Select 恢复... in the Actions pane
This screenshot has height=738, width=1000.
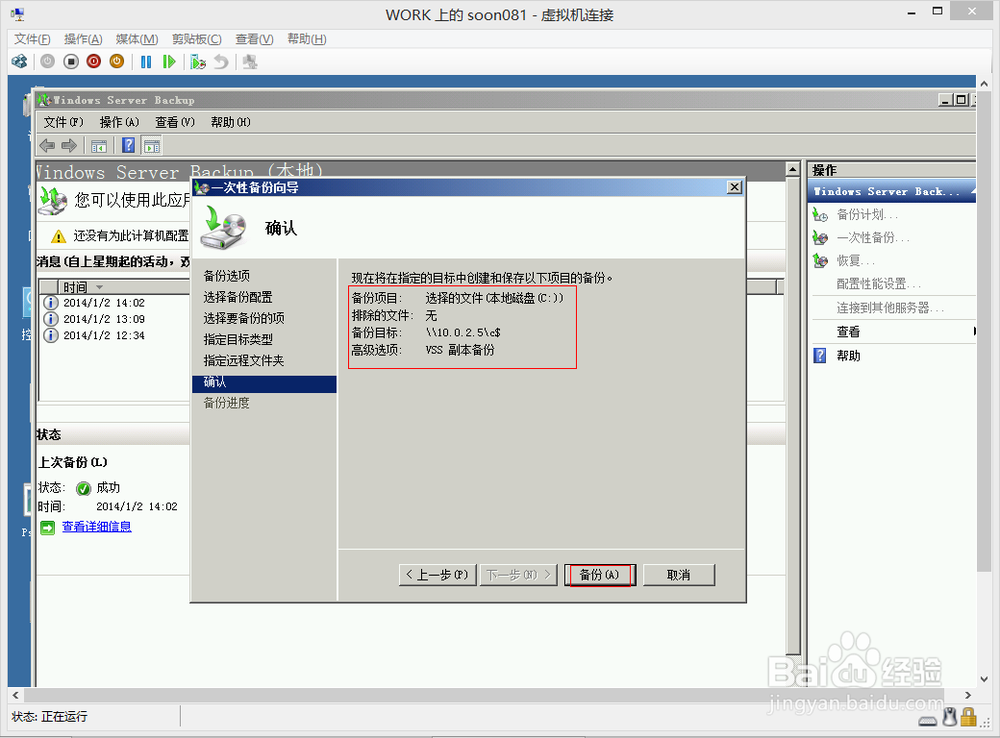[x=855, y=261]
